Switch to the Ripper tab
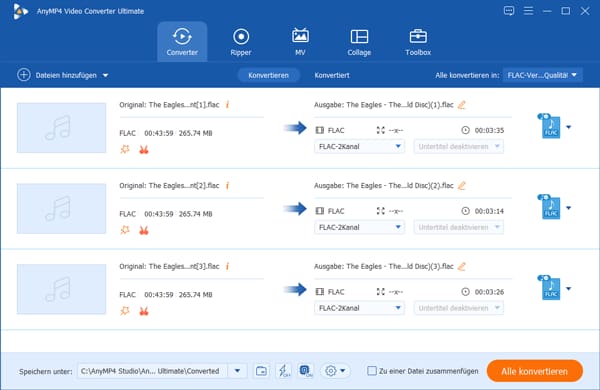The image size is (600, 390). tap(241, 42)
